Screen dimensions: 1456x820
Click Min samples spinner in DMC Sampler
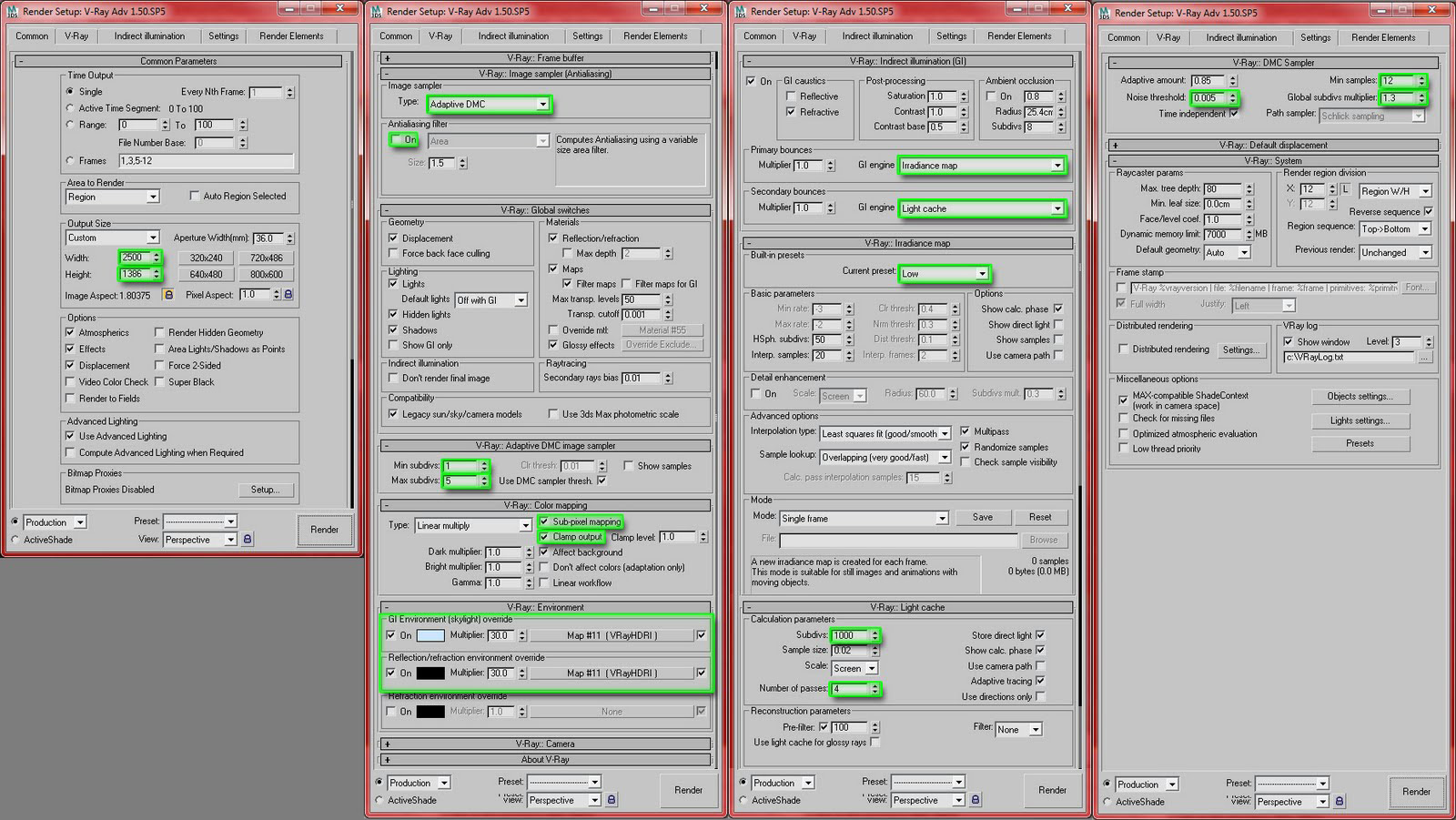click(1421, 81)
